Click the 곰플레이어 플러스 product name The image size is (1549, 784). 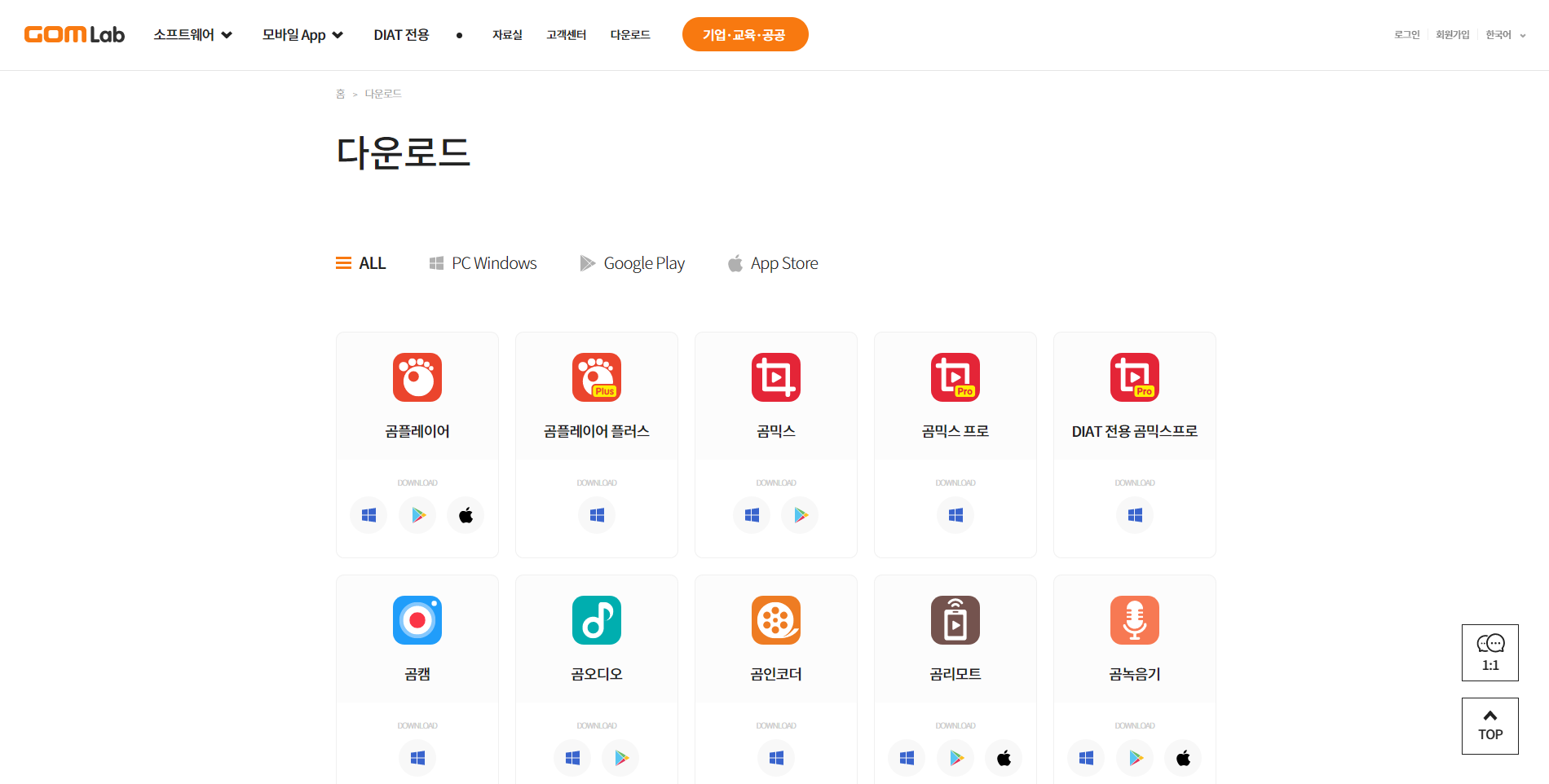click(597, 431)
